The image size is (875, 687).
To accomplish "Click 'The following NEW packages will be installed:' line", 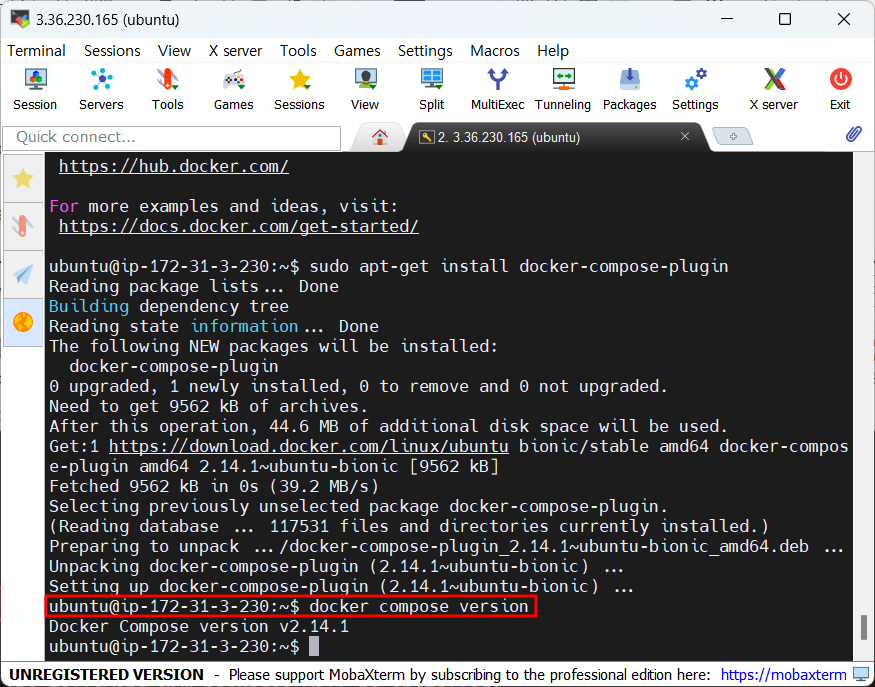I will (x=273, y=347).
